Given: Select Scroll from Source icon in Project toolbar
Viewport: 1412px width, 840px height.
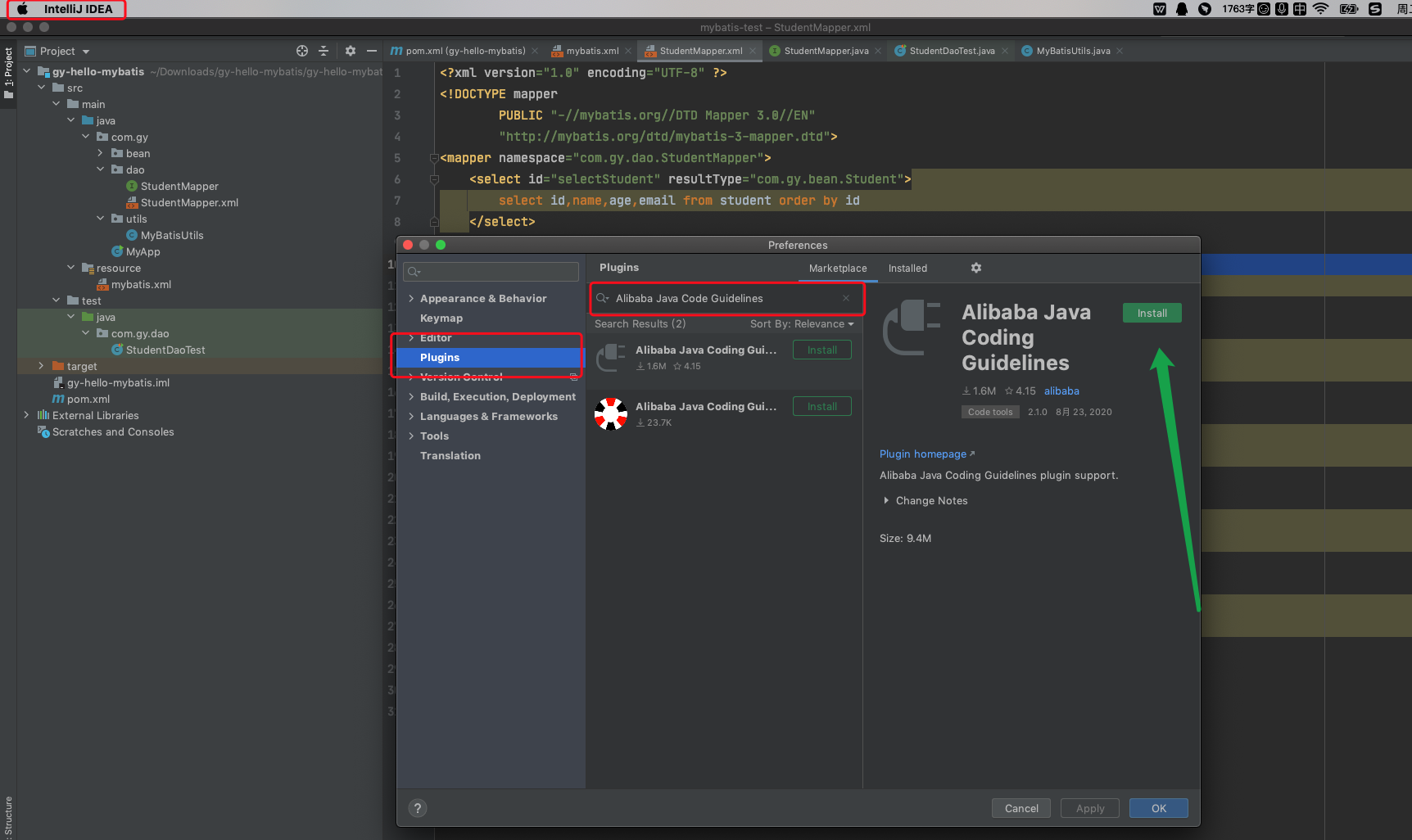Looking at the screenshot, I should coord(301,51).
